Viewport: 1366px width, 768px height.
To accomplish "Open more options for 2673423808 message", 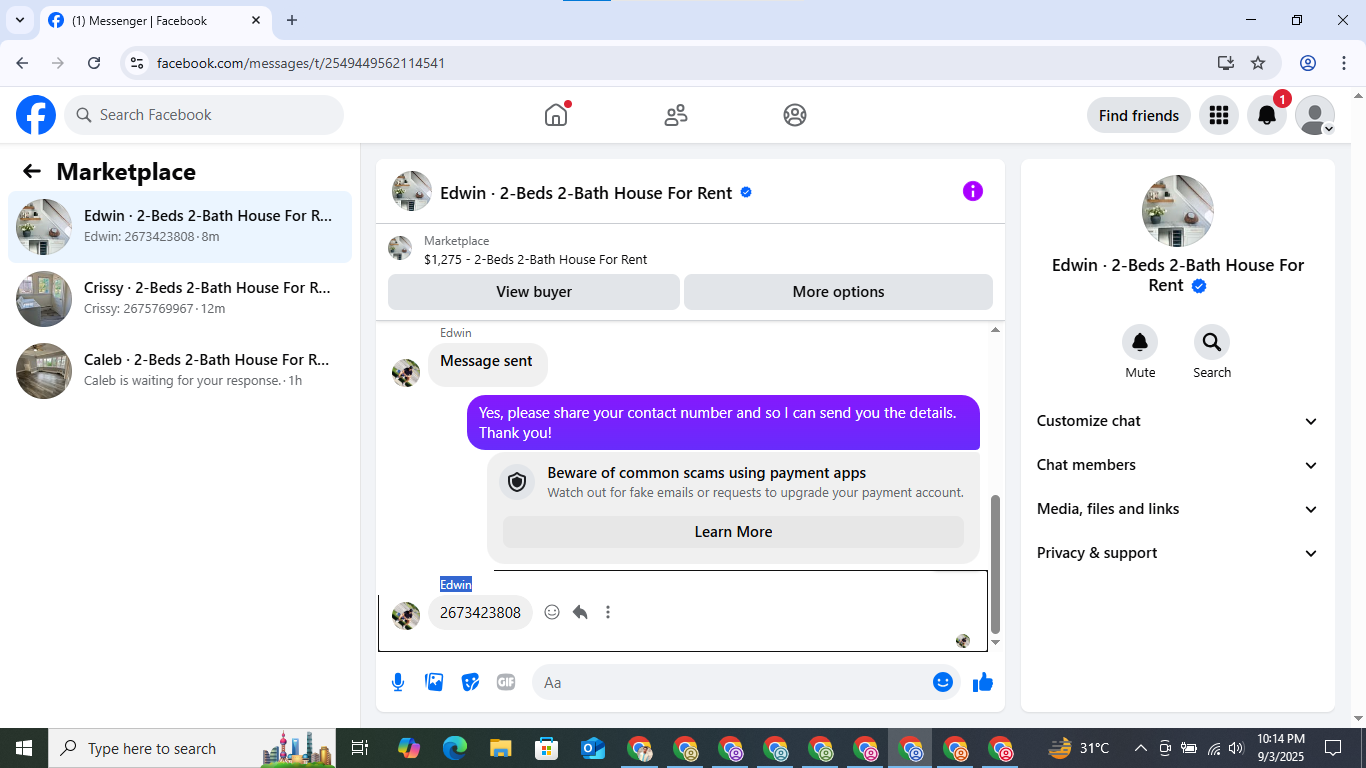I will click(608, 612).
